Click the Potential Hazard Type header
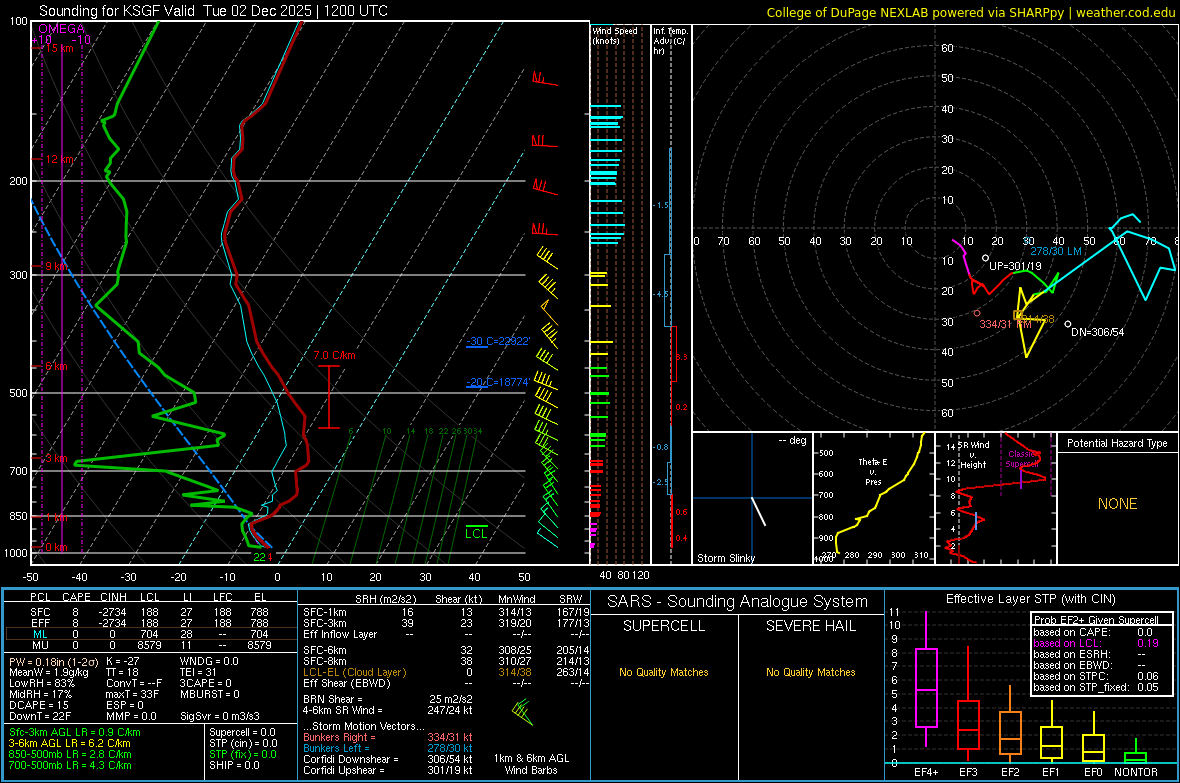Image resolution: width=1180 pixels, height=783 pixels. click(1117, 443)
